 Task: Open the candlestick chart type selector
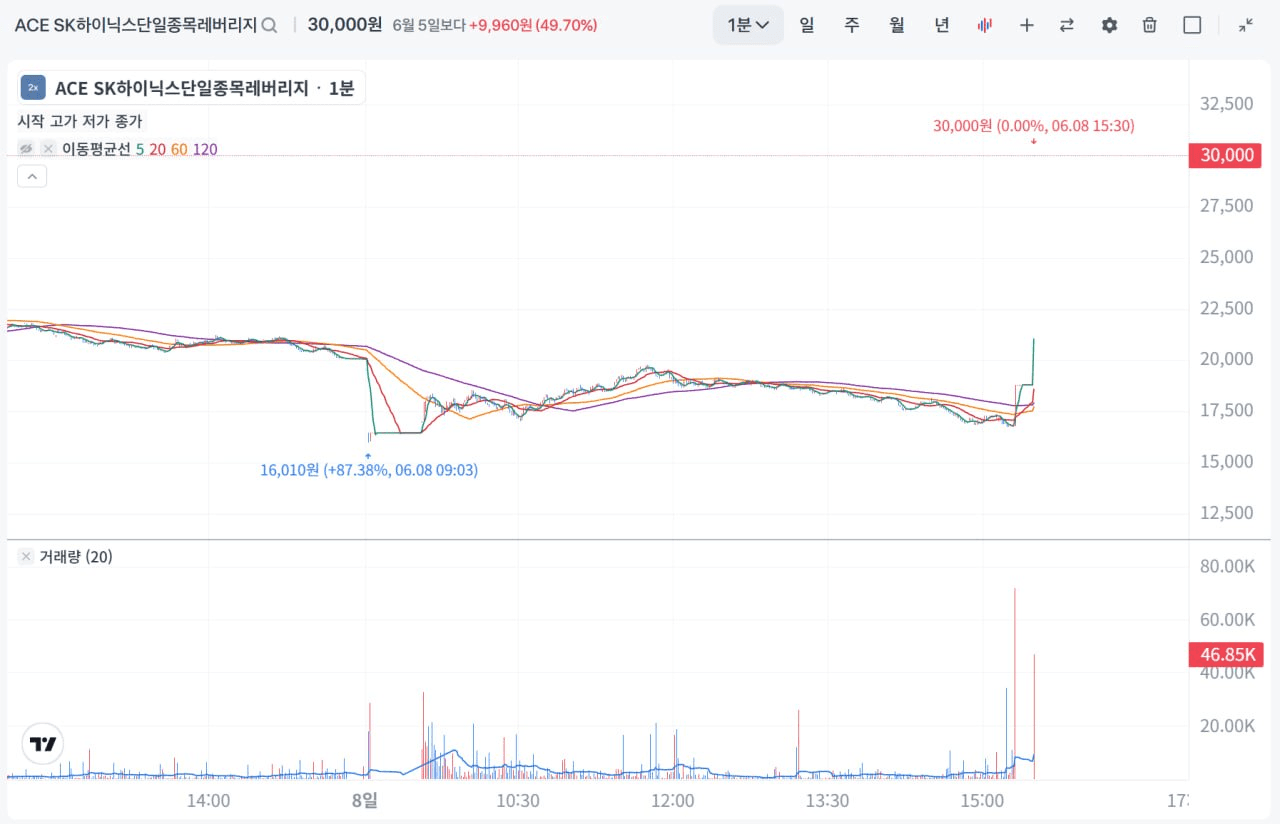(x=985, y=25)
